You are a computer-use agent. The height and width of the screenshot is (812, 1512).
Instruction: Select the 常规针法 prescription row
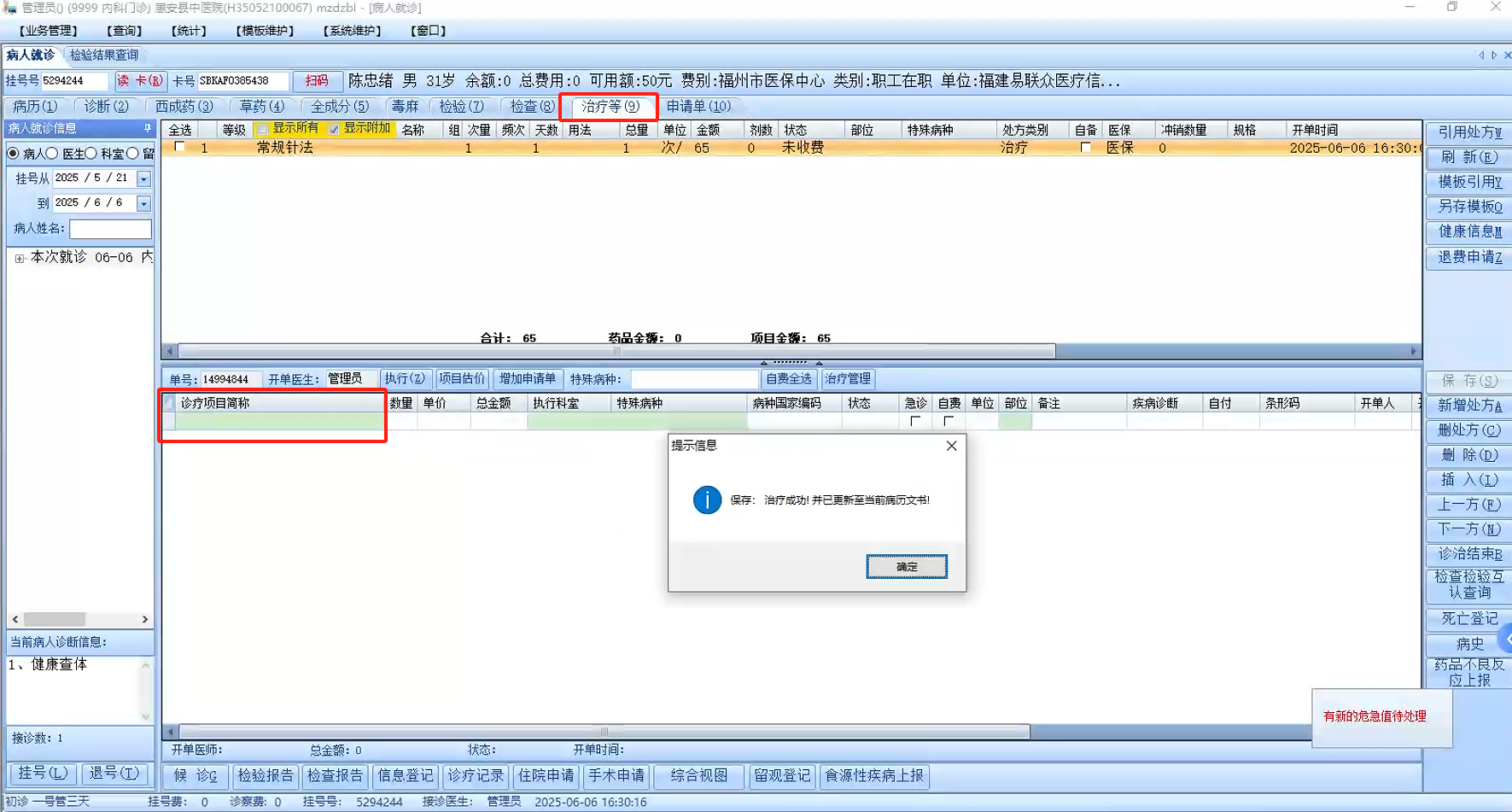(x=791, y=148)
